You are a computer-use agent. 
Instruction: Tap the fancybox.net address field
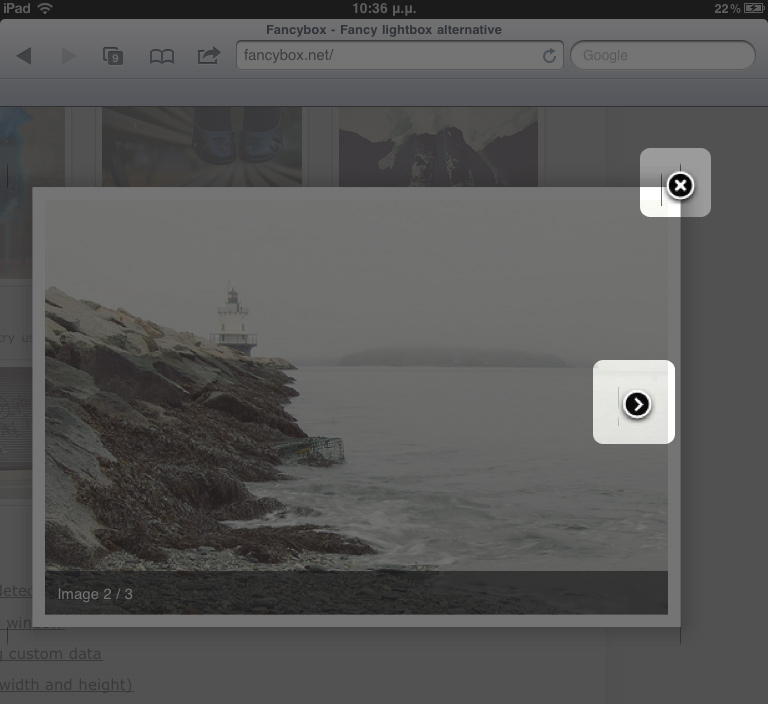tap(390, 56)
